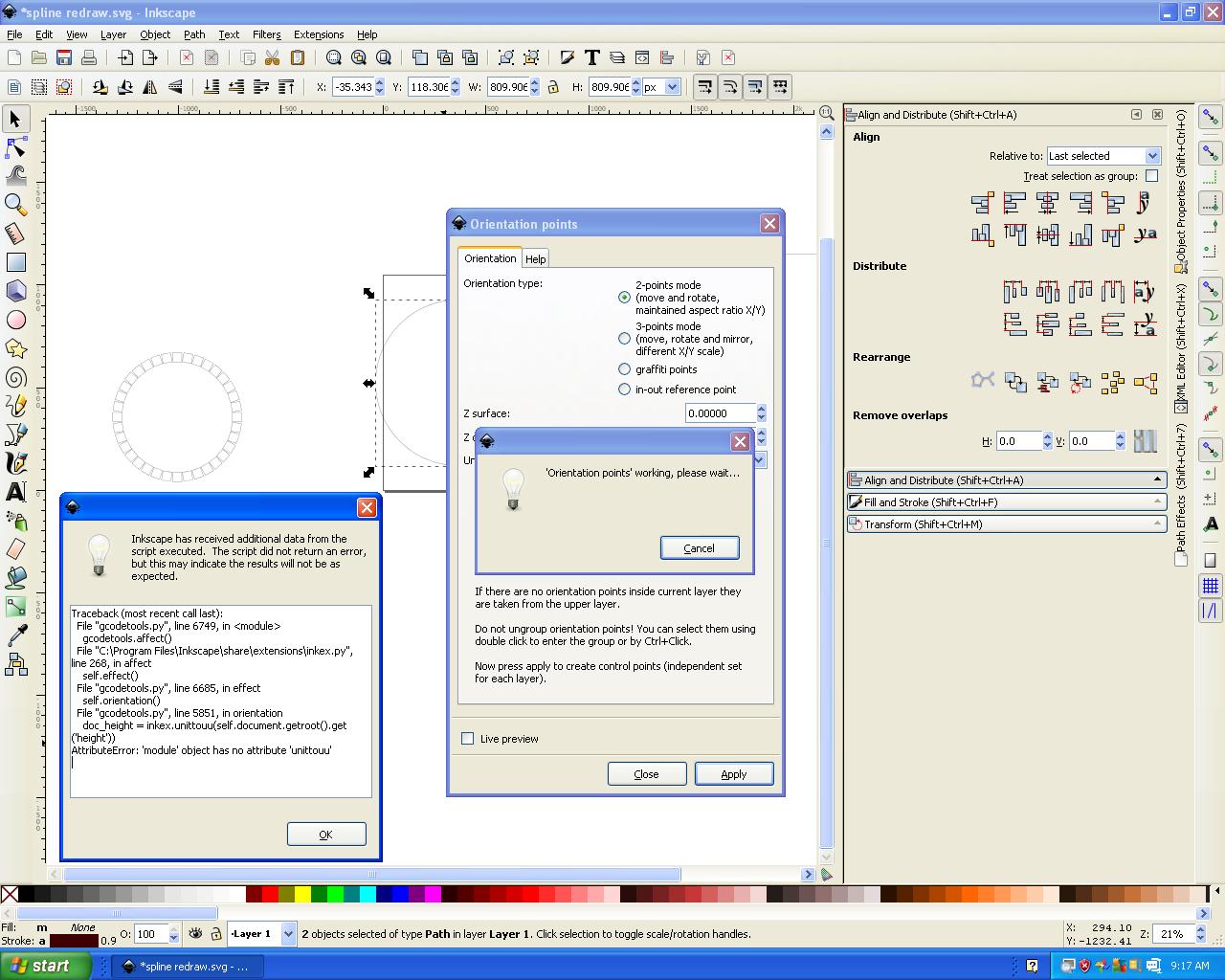Choose the Pencil freehand tool
This screenshot has width=1225, height=980.
15,406
